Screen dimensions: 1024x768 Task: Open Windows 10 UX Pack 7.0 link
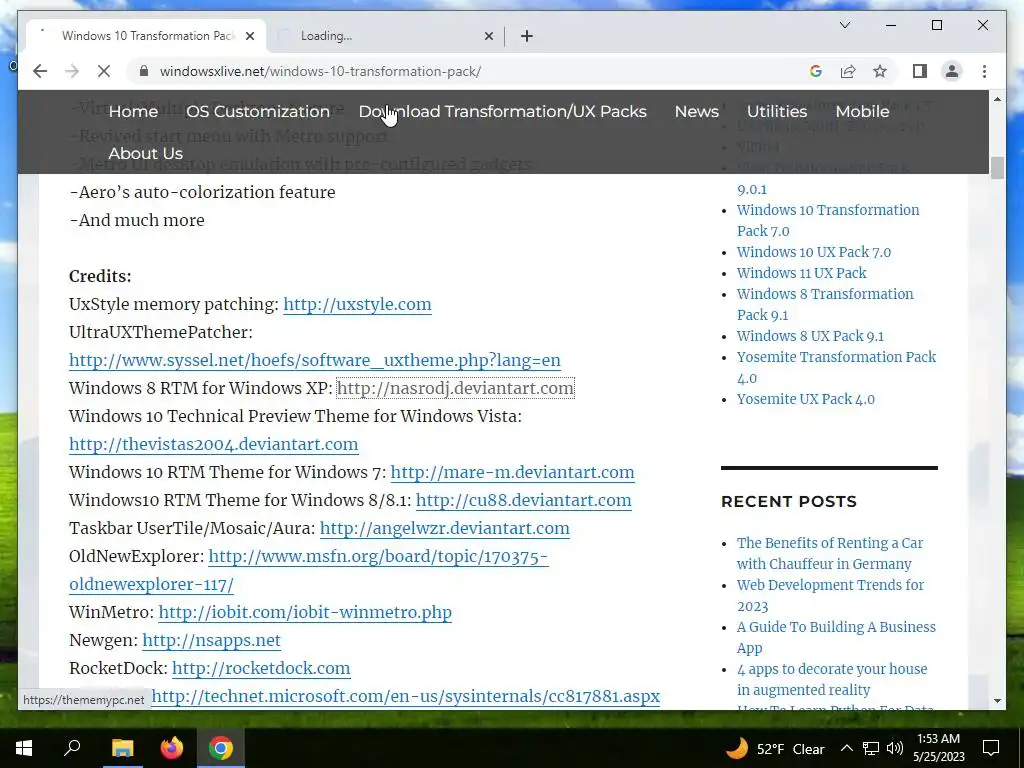814,252
